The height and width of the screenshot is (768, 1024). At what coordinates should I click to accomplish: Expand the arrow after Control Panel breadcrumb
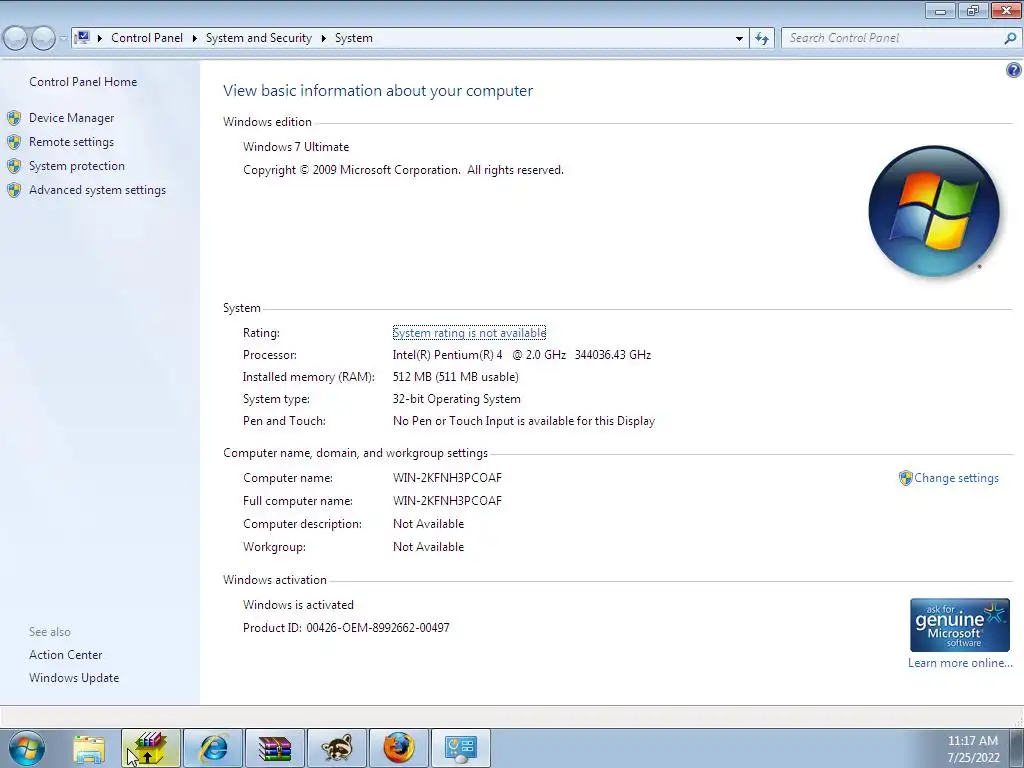(x=195, y=39)
